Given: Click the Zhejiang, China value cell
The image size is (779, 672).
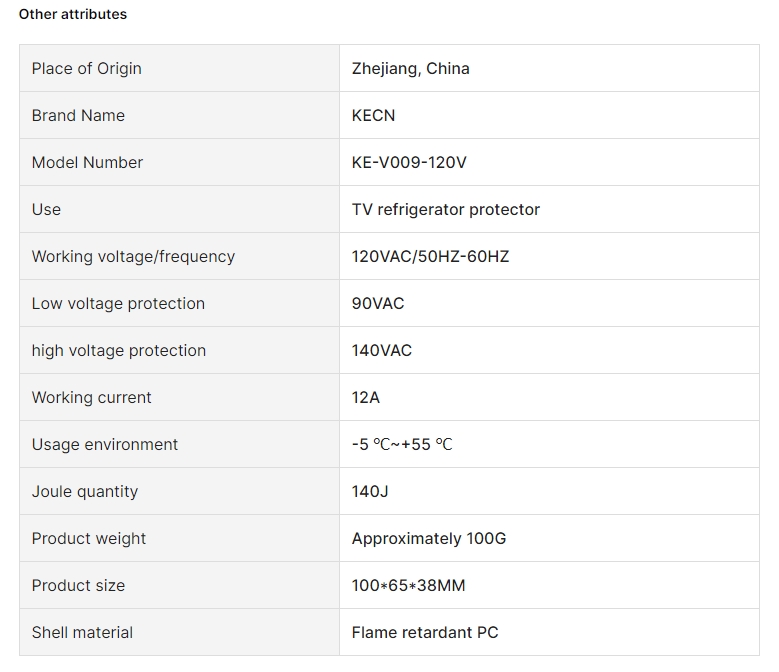Looking at the screenshot, I should (x=549, y=69).
